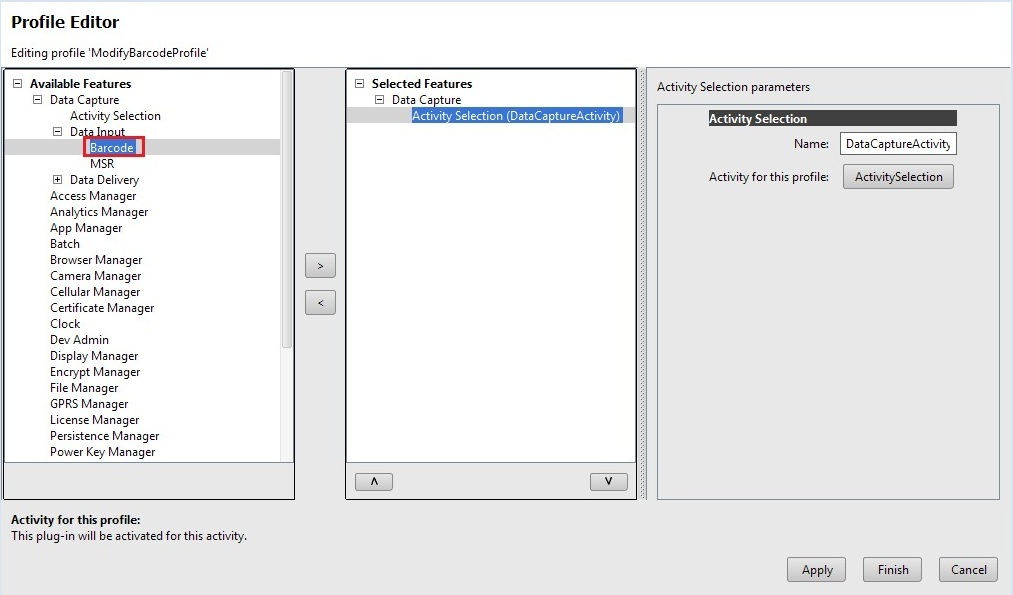Select Power Key Manager feature
This screenshot has width=1013, height=595.
click(102, 452)
